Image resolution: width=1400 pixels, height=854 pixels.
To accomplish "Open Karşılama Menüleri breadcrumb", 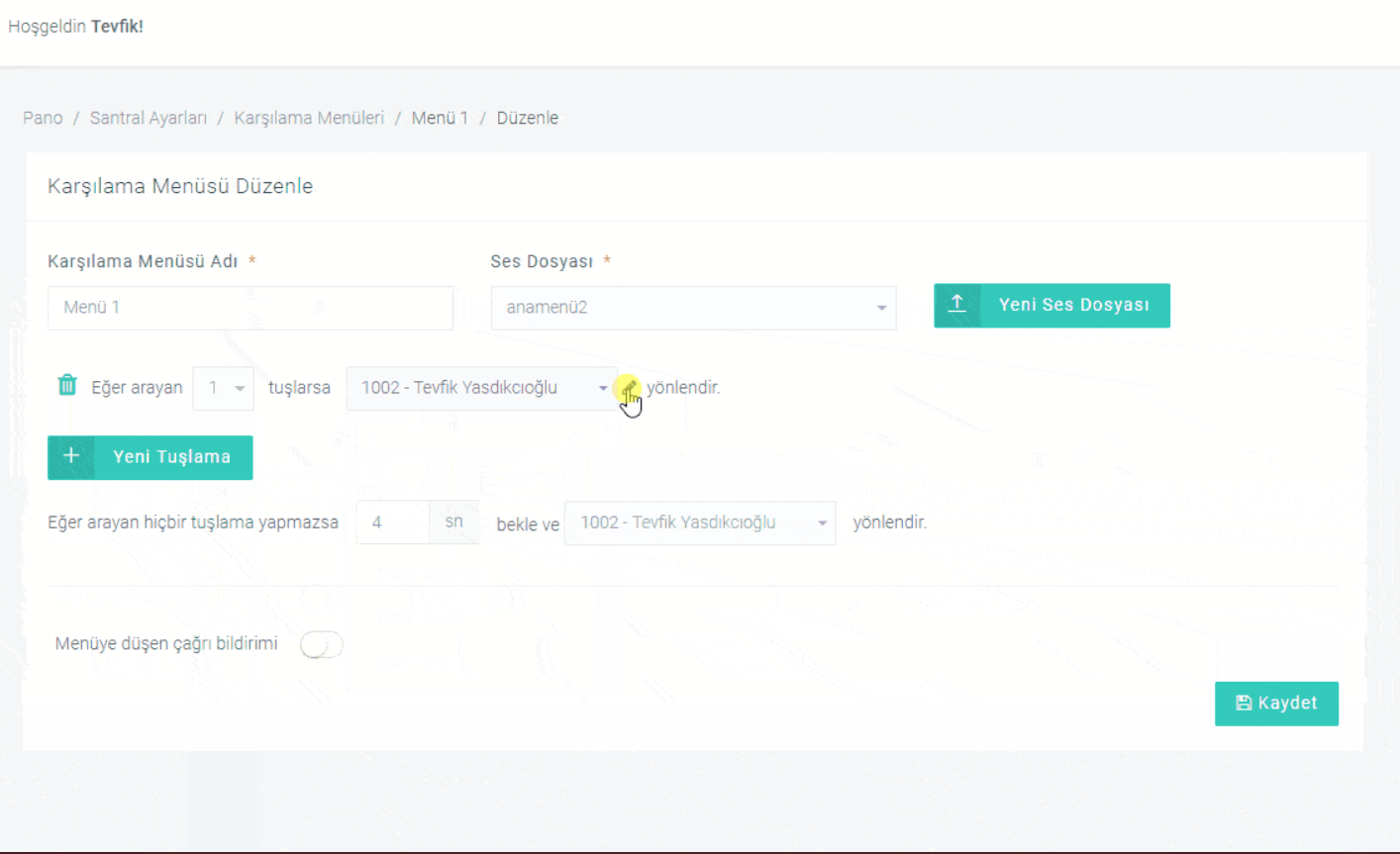I will pos(309,118).
